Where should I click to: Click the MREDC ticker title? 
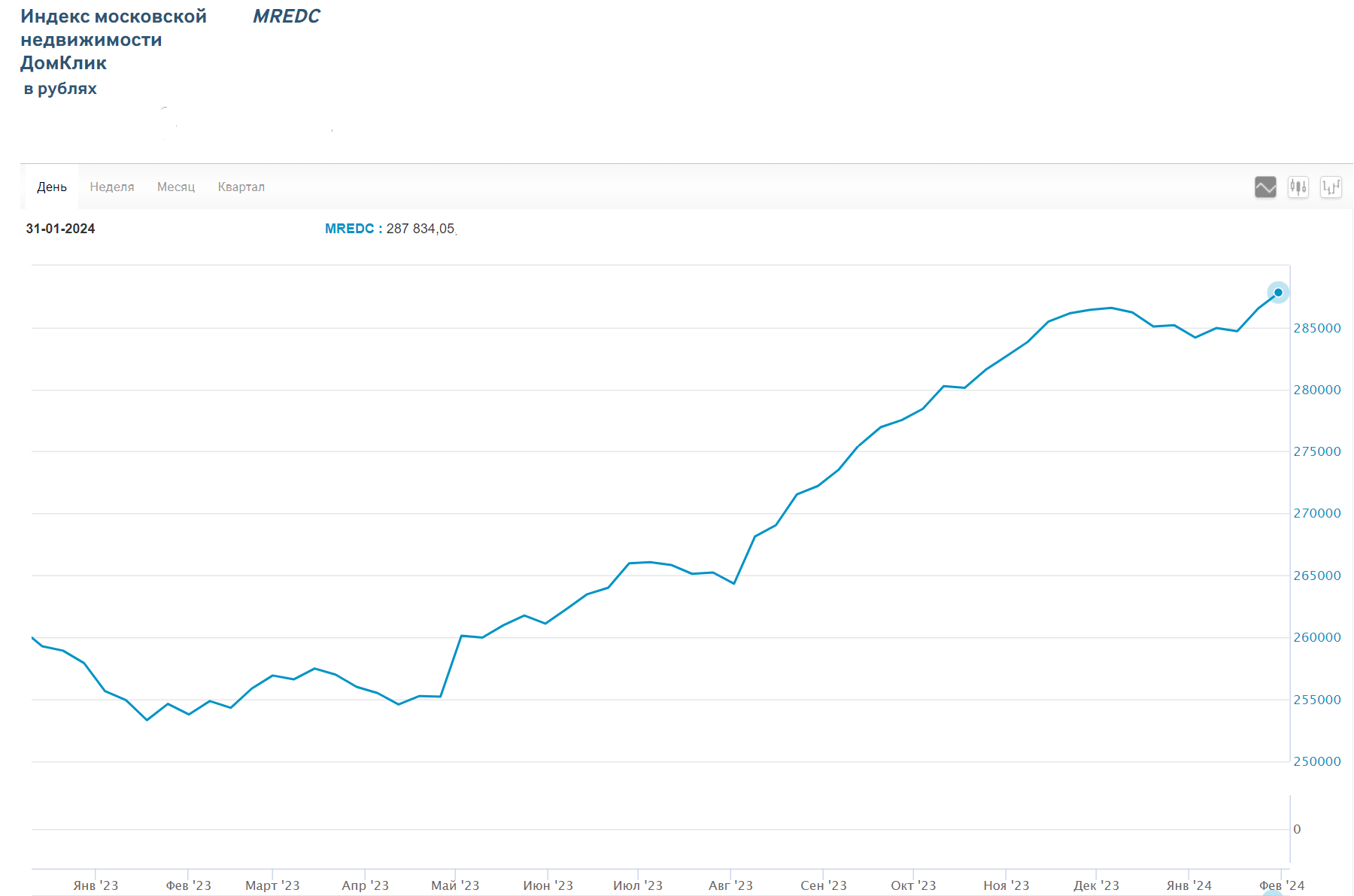287,17
